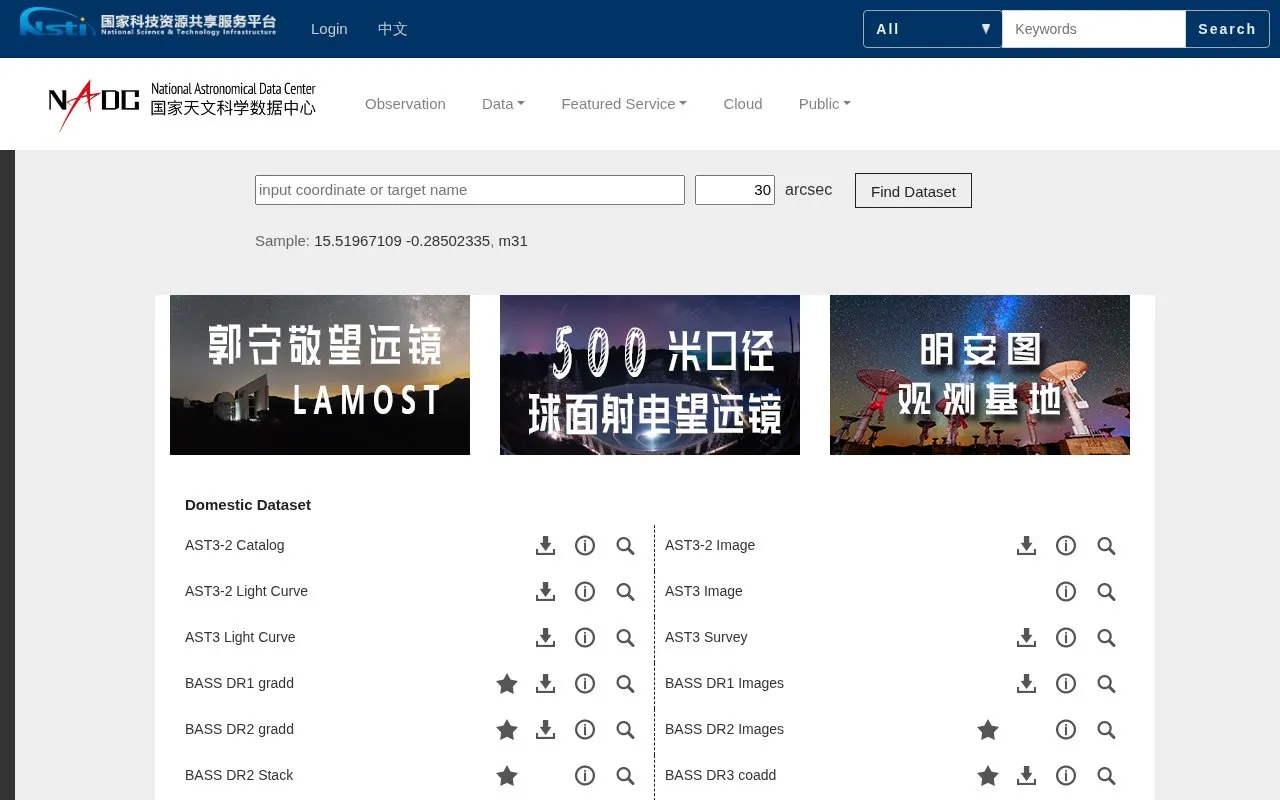This screenshot has height=800, width=1280.
Task: Click the arcsec radius field
Action: (x=735, y=190)
